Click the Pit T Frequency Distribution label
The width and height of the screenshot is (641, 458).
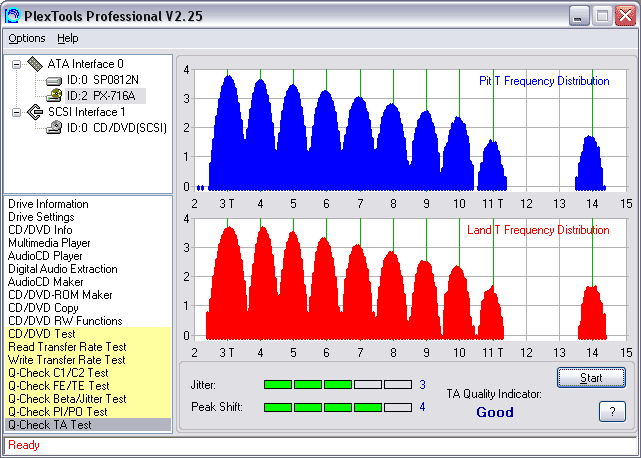coord(544,81)
